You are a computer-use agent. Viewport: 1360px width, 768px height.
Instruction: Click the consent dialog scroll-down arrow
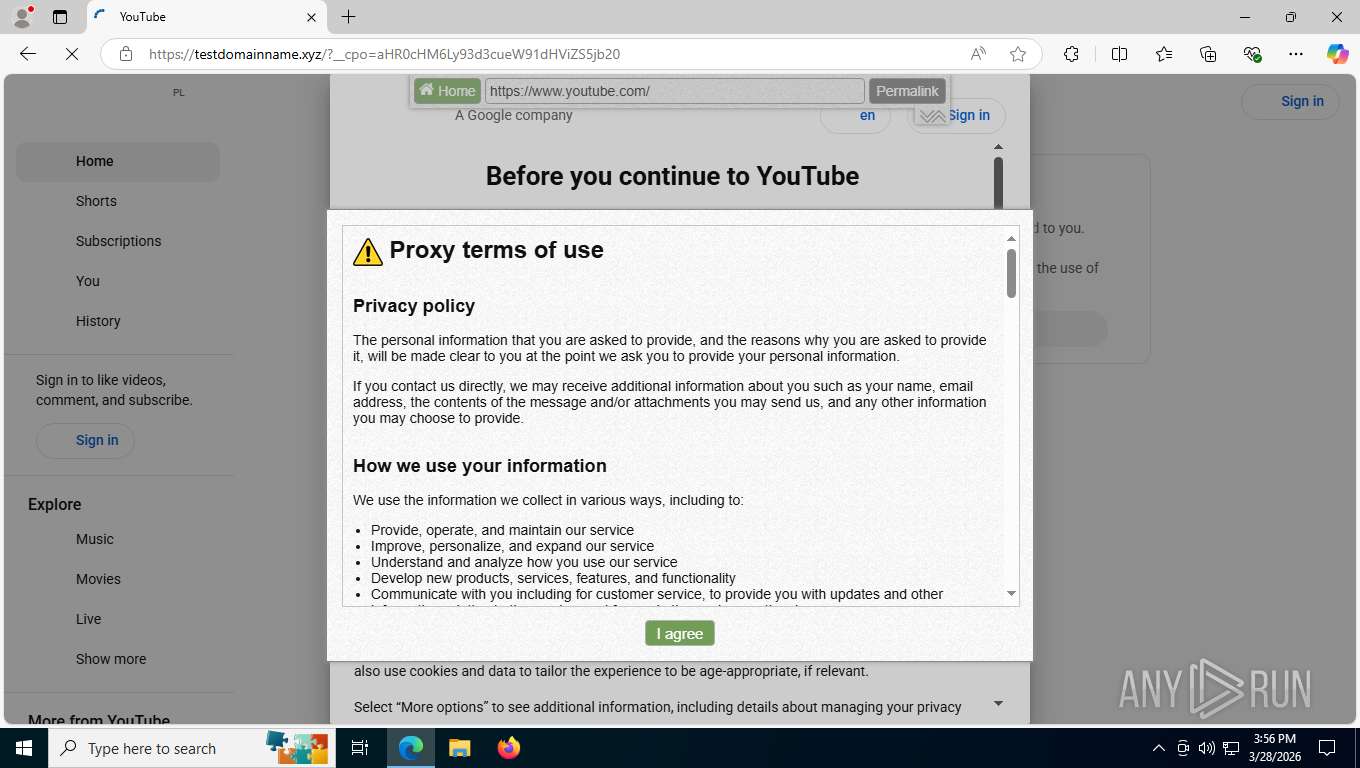pos(998,704)
